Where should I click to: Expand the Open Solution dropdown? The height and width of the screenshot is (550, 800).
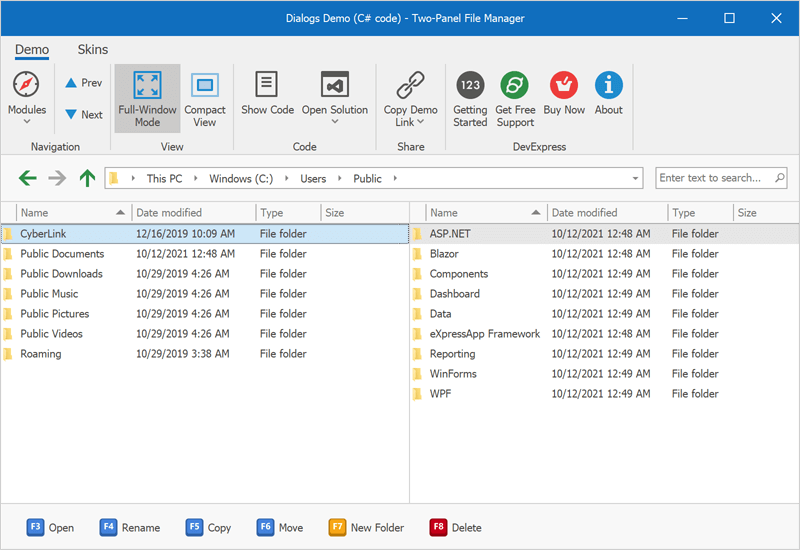[x=334, y=122]
